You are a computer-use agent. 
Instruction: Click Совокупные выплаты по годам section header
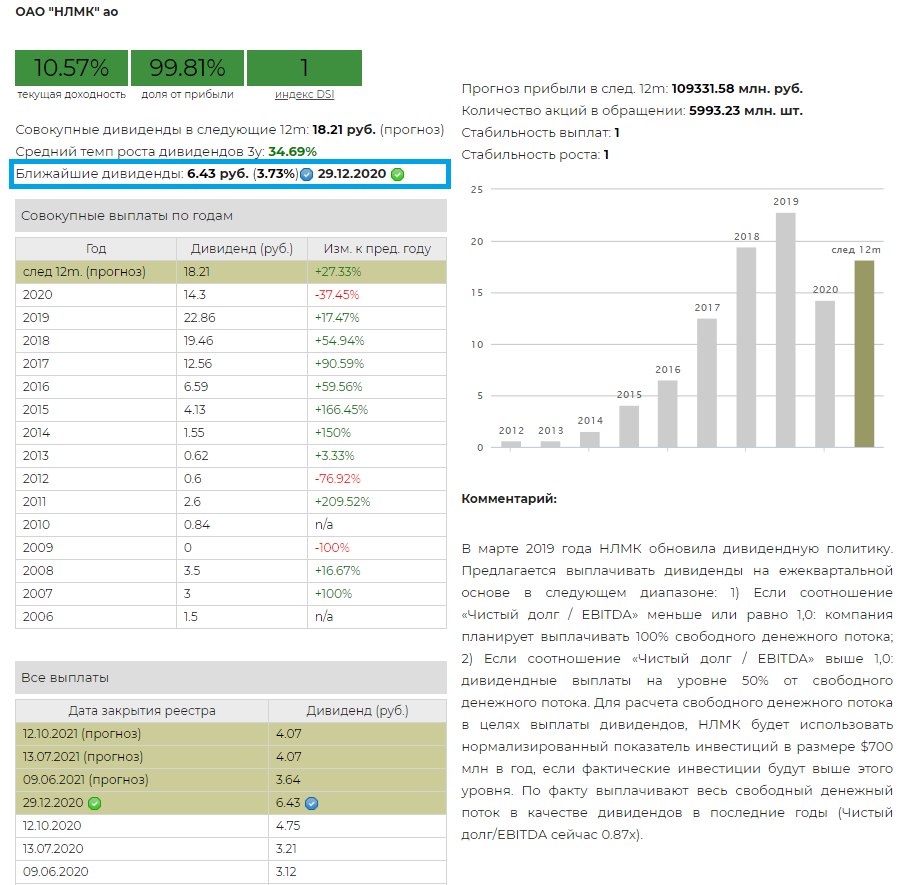point(231,216)
